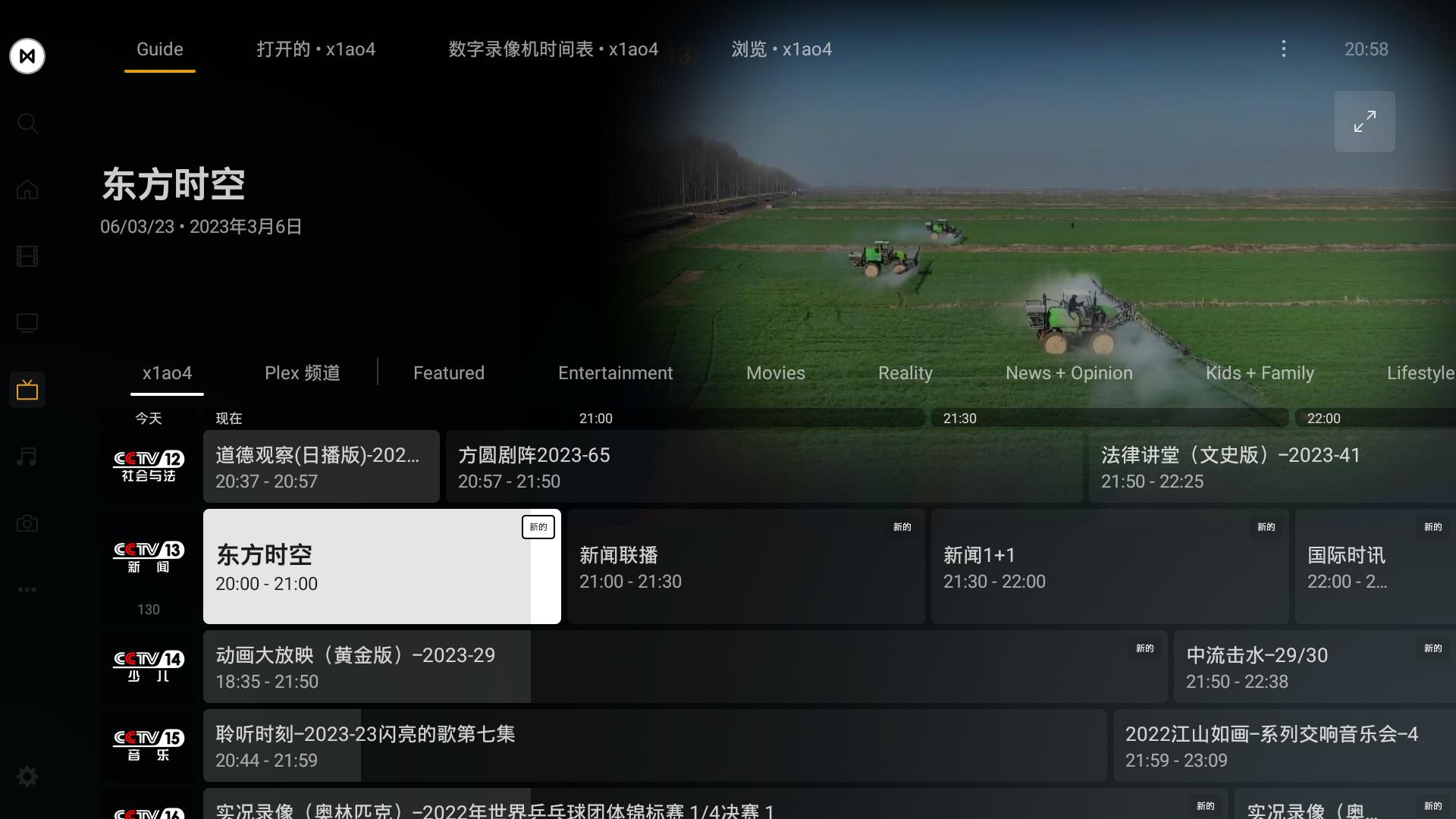Go to Home via sidebar icon

(27, 190)
